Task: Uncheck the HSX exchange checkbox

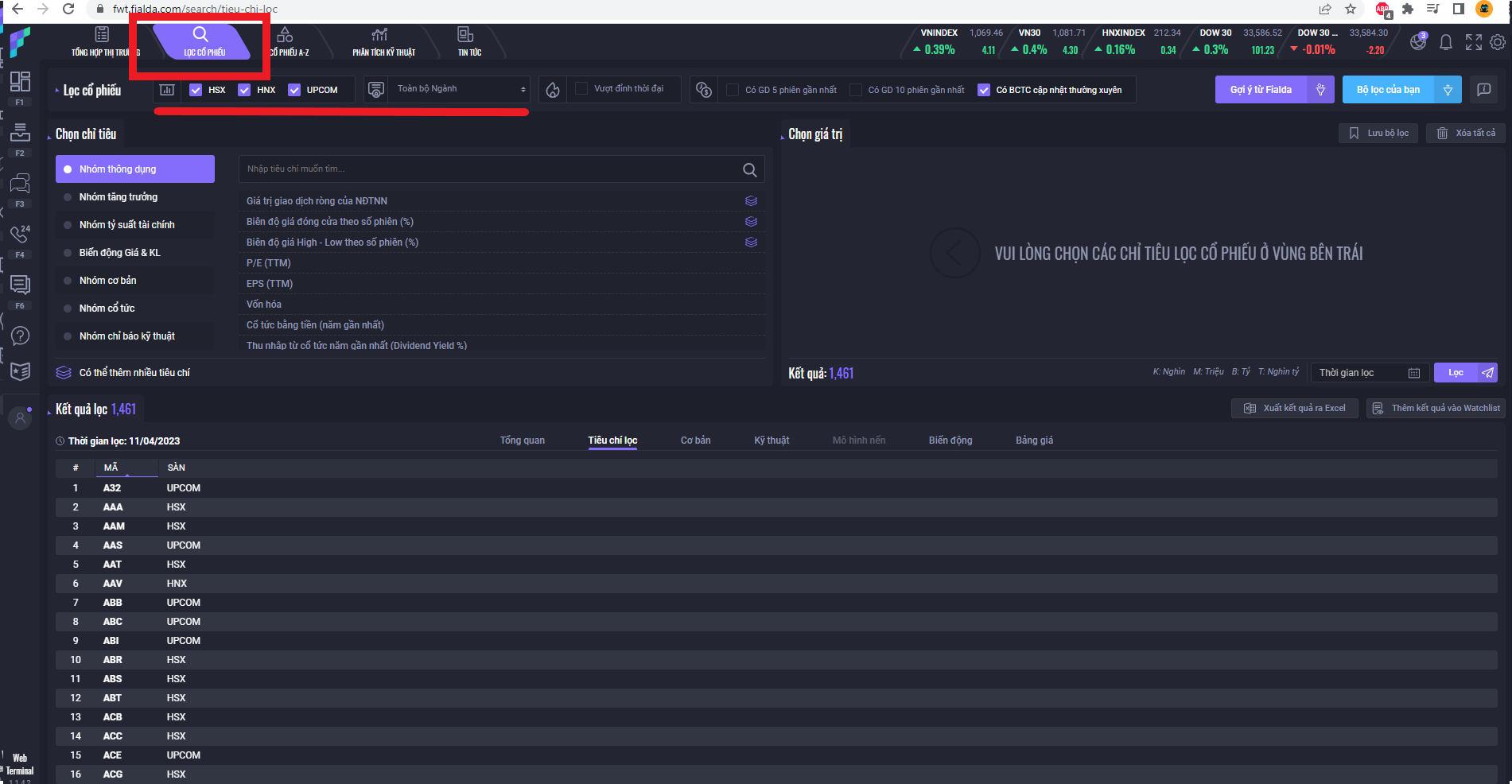Action: coord(196,90)
